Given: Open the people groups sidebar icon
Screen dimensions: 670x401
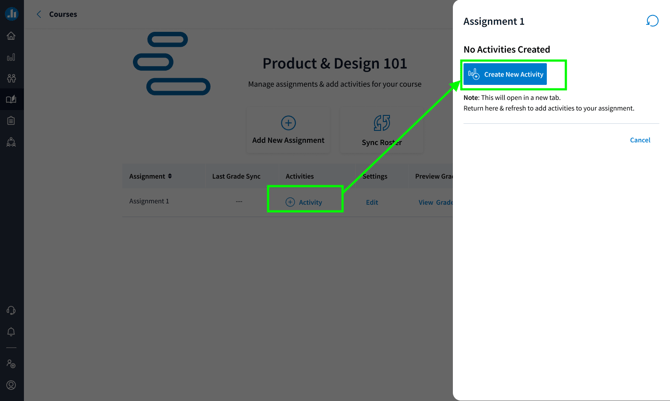Looking at the screenshot, I should click(11, 78).
